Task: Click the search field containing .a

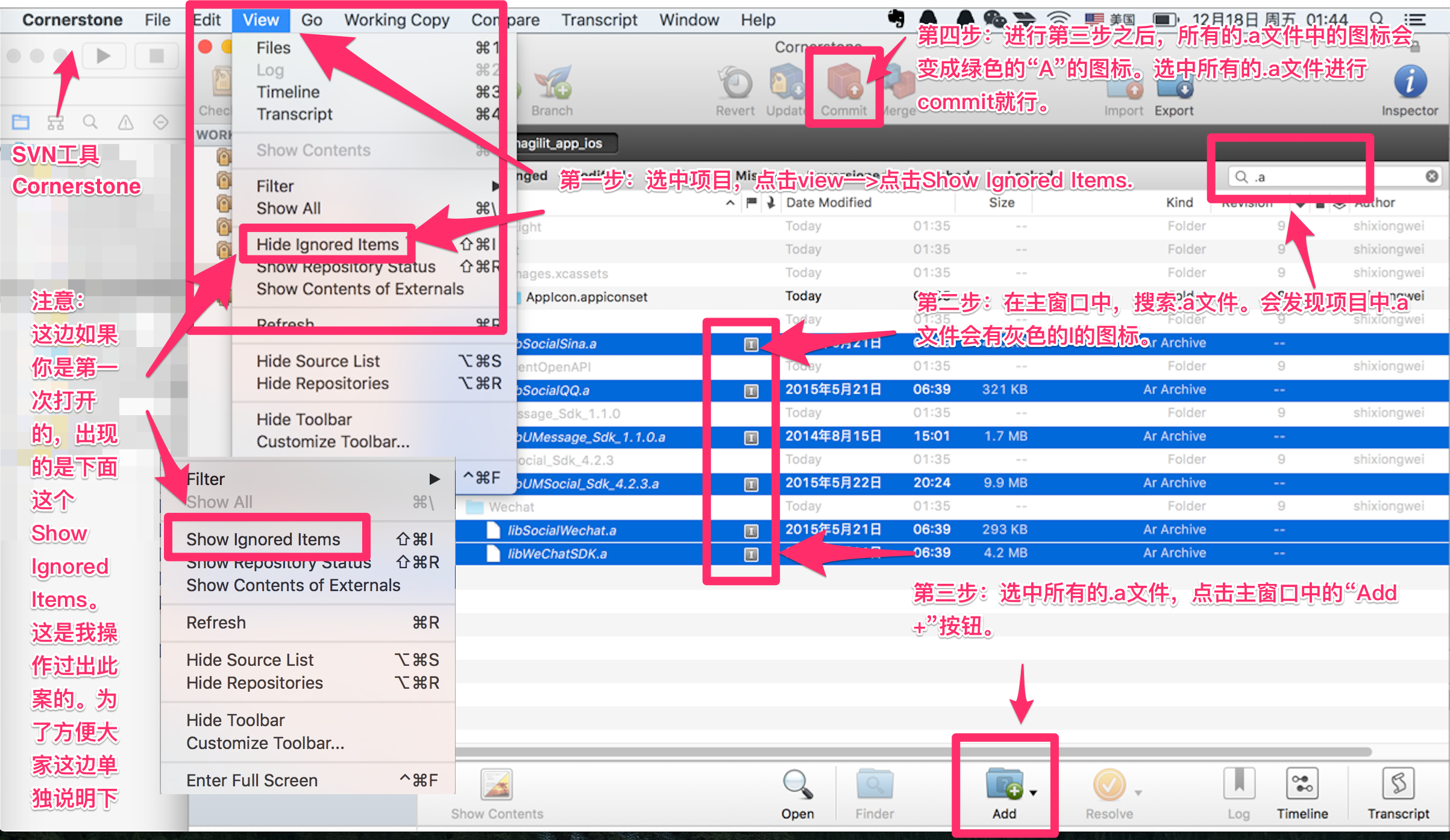Action: (1335, 177)
